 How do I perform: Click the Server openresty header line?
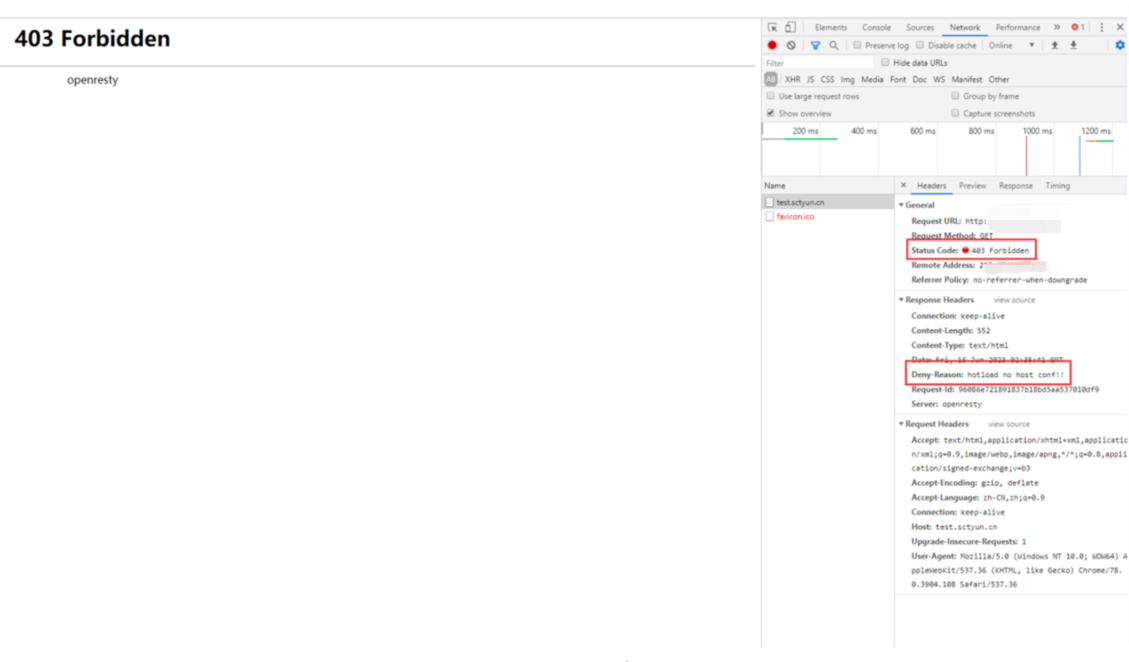[946, 404]
